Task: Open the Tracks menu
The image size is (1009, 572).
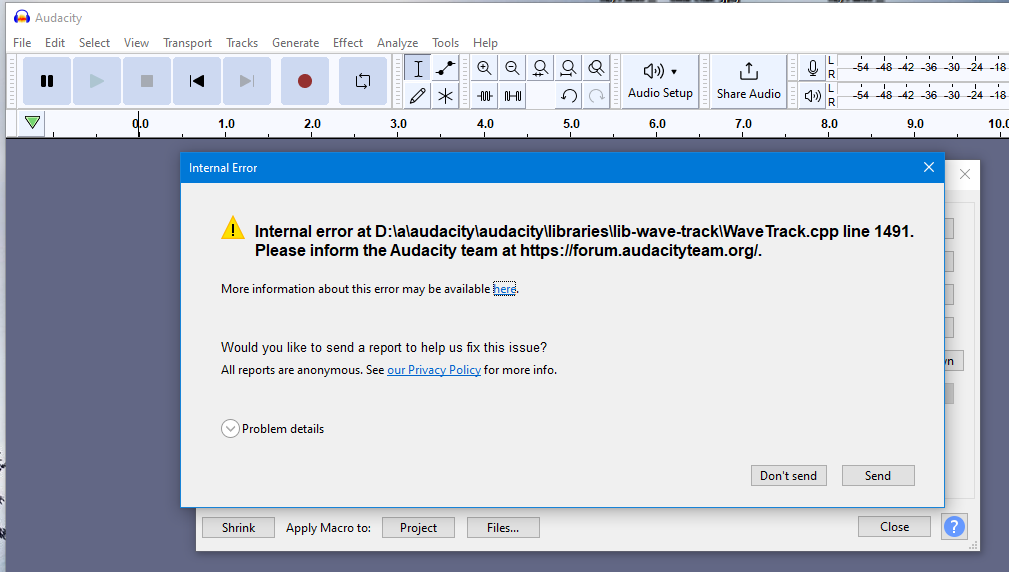Action: 242,42
